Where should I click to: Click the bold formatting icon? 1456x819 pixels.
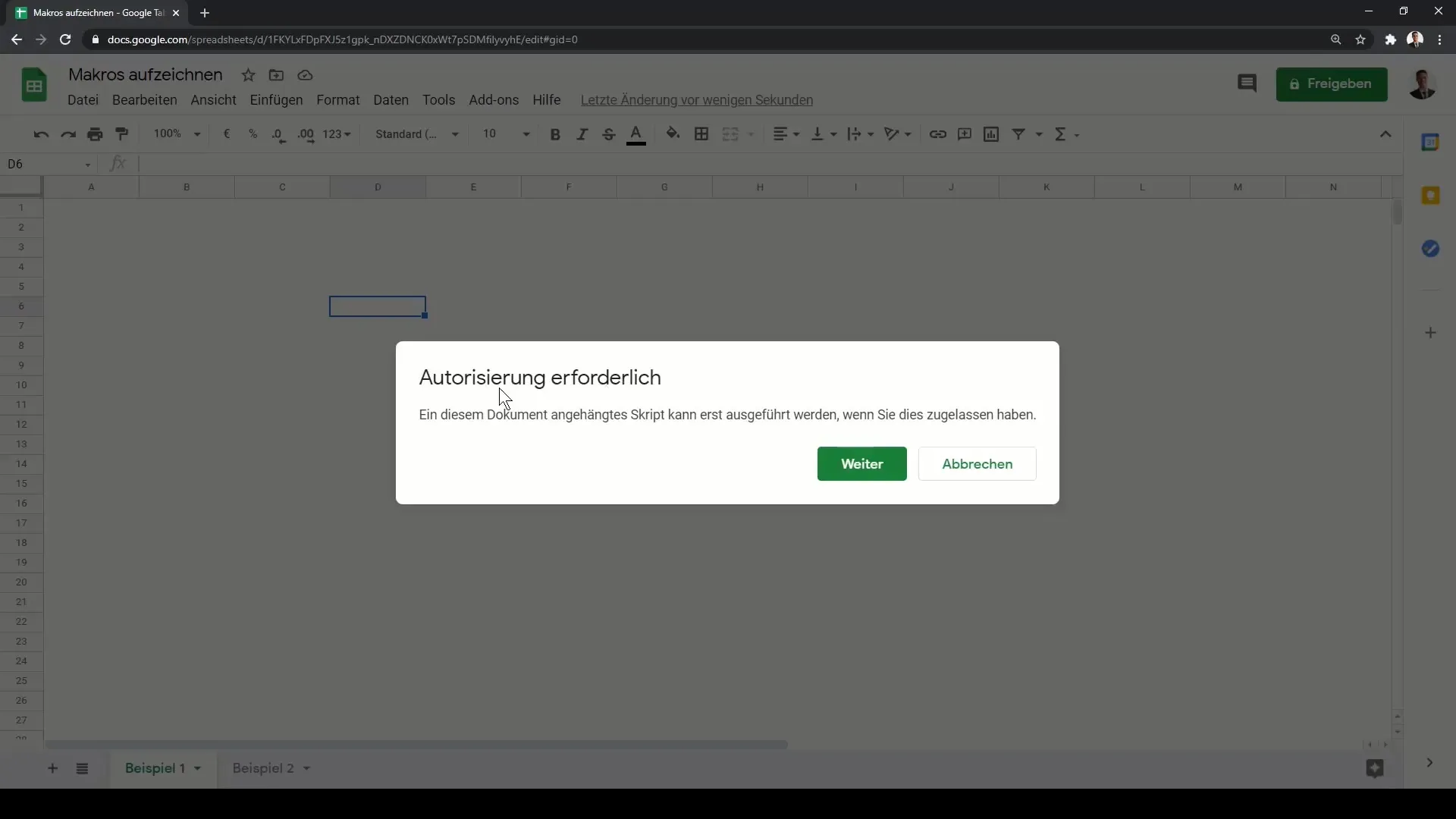pos(555,133)
